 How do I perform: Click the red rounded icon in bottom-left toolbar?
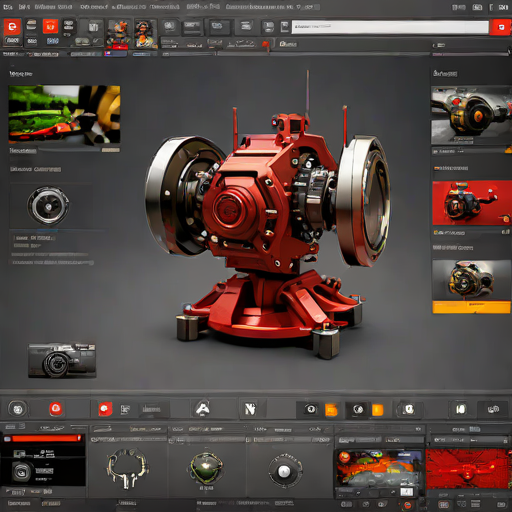(x=56, y=409)
